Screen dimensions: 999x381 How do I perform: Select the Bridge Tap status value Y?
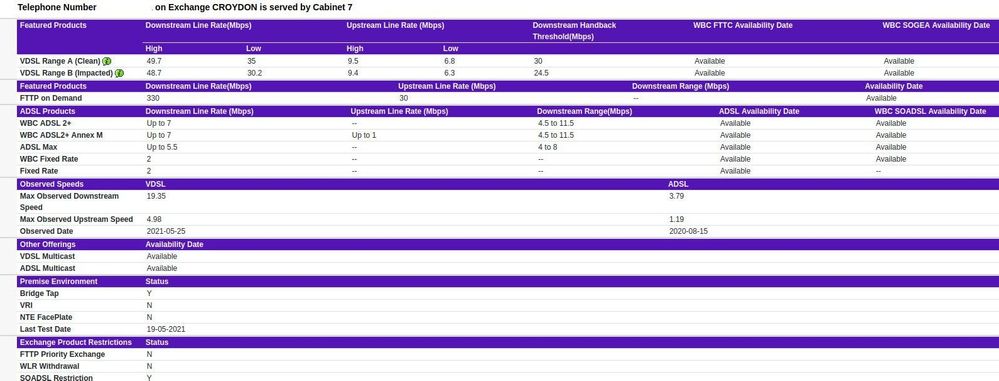click(149, 294)
